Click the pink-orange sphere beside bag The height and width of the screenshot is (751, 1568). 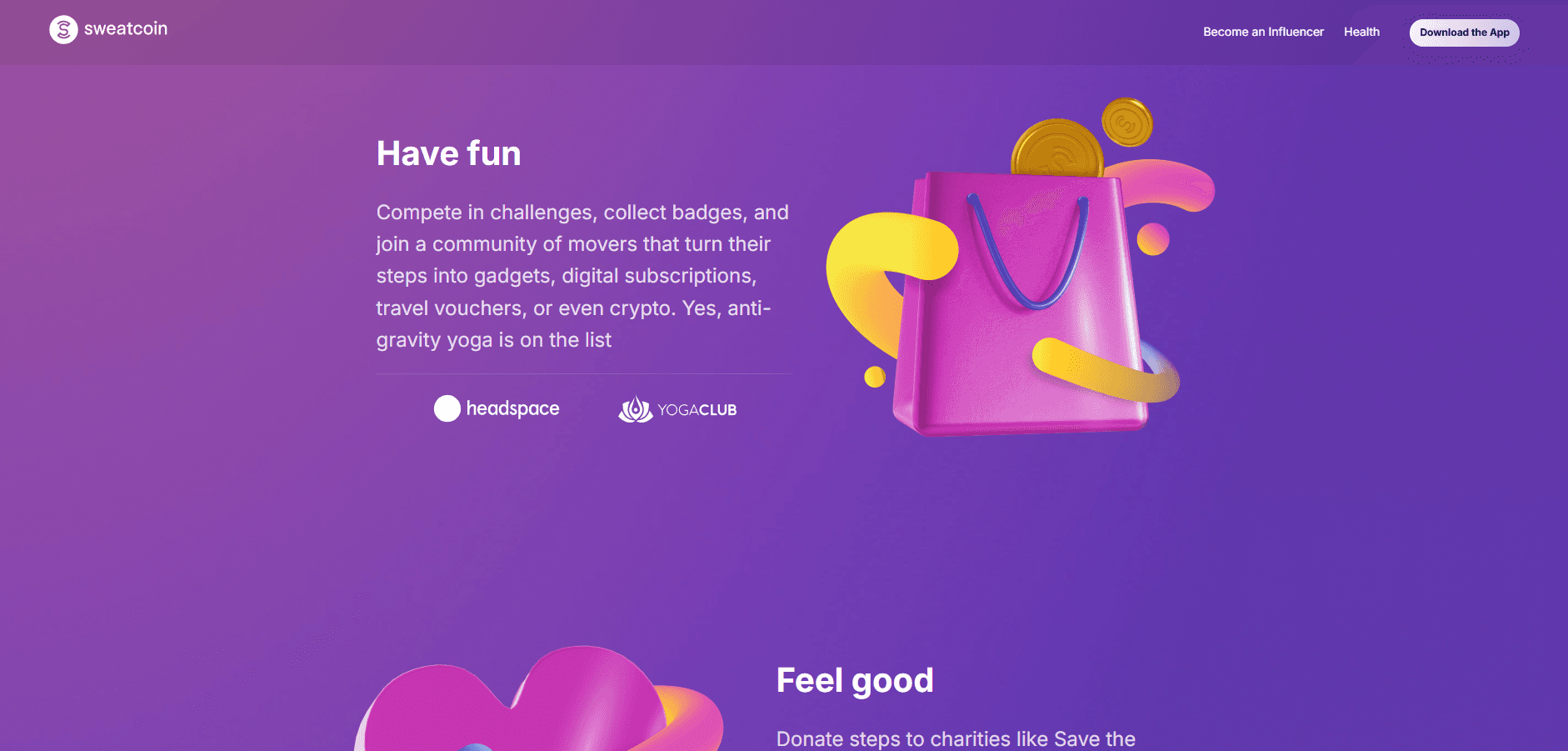(x=1153, y=239)
